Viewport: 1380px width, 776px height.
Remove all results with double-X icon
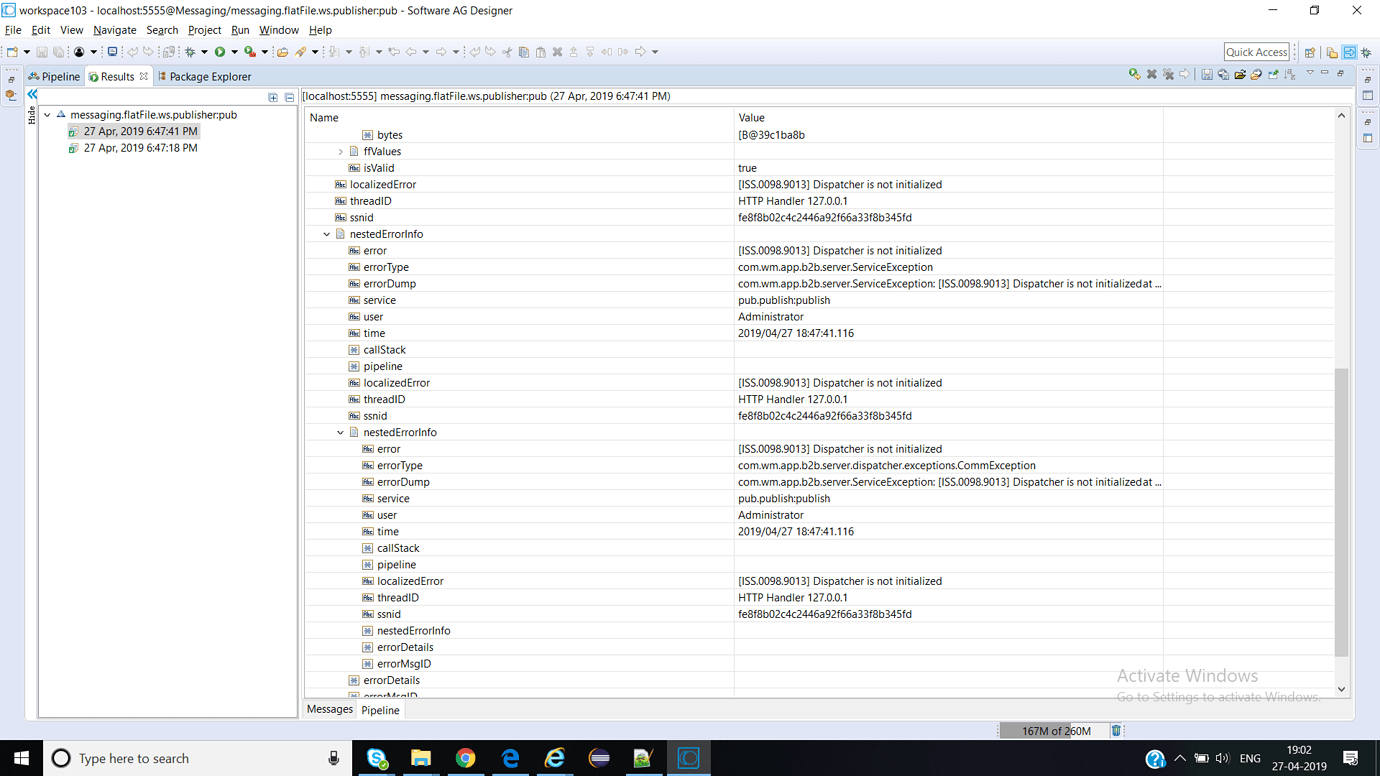[x=1168, y=74]
